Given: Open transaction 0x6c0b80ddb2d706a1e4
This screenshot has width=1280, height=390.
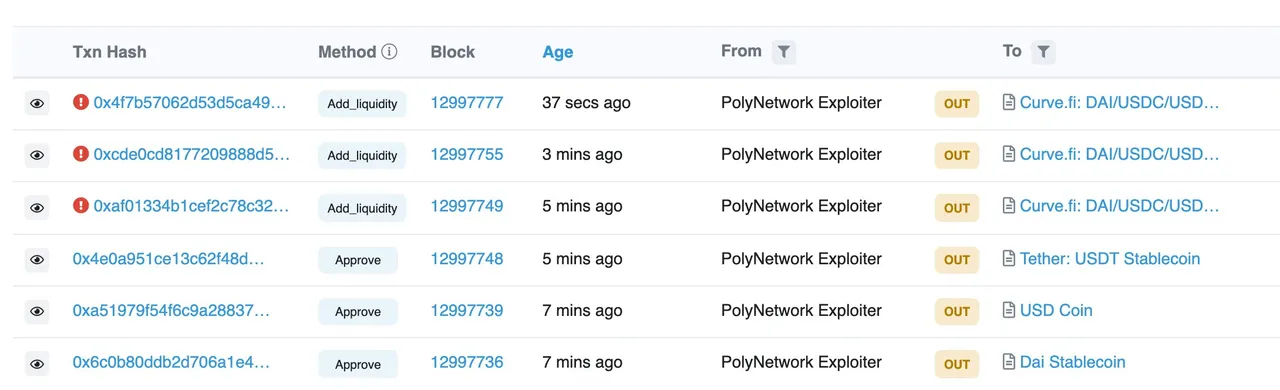Looking at the screenshot, I should (170, 362).
